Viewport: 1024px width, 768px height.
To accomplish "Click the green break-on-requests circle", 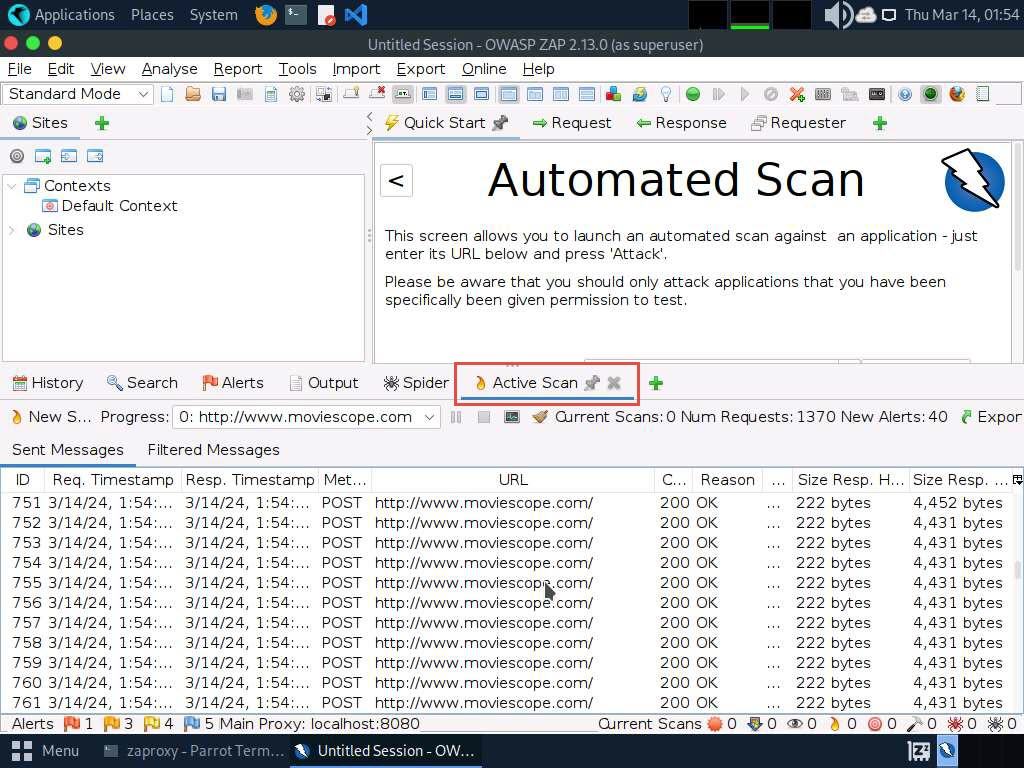I will pyautogui.click(x=692, y=94).
